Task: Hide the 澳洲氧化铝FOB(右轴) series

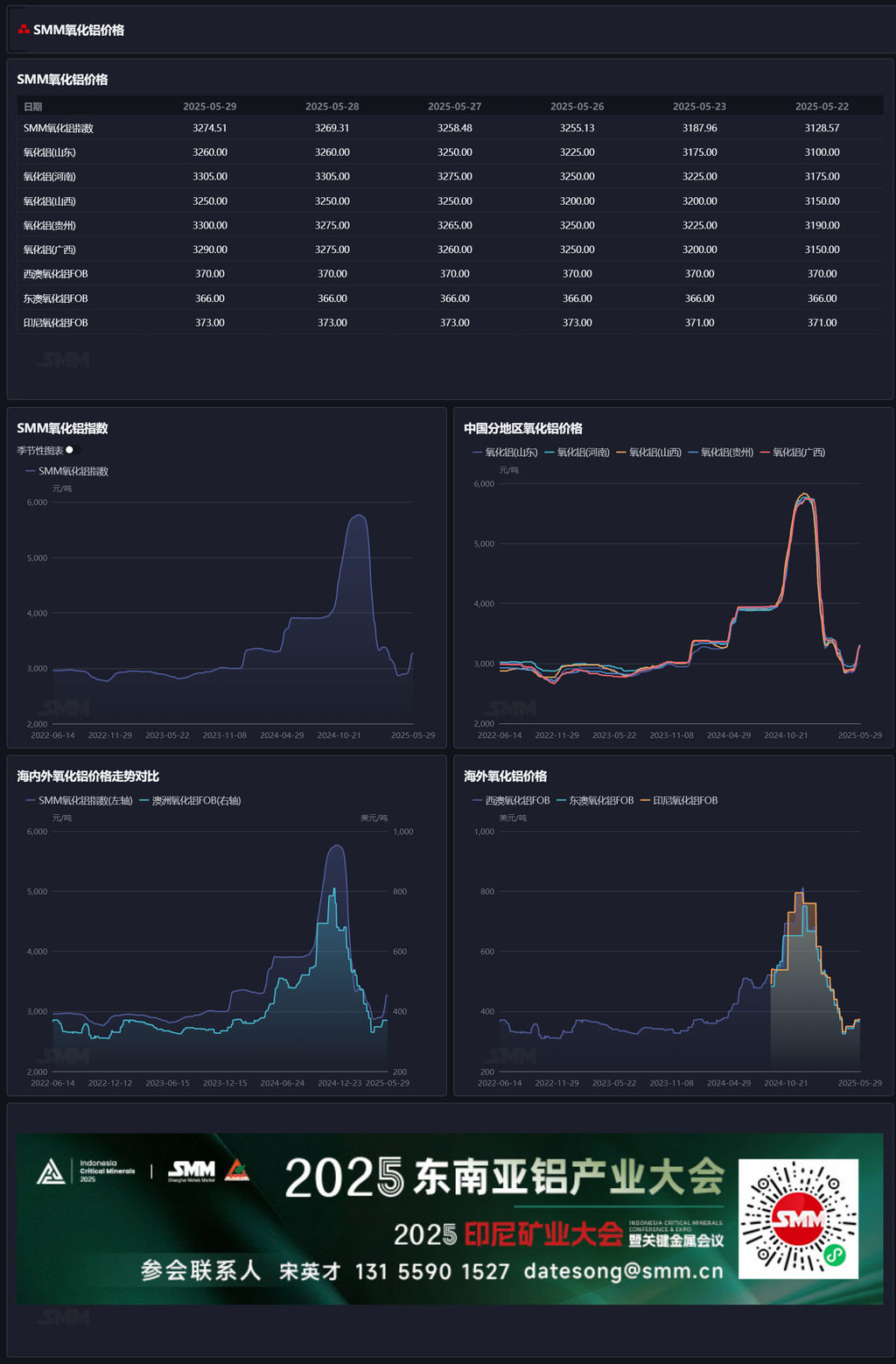Action: pos(190,800)
